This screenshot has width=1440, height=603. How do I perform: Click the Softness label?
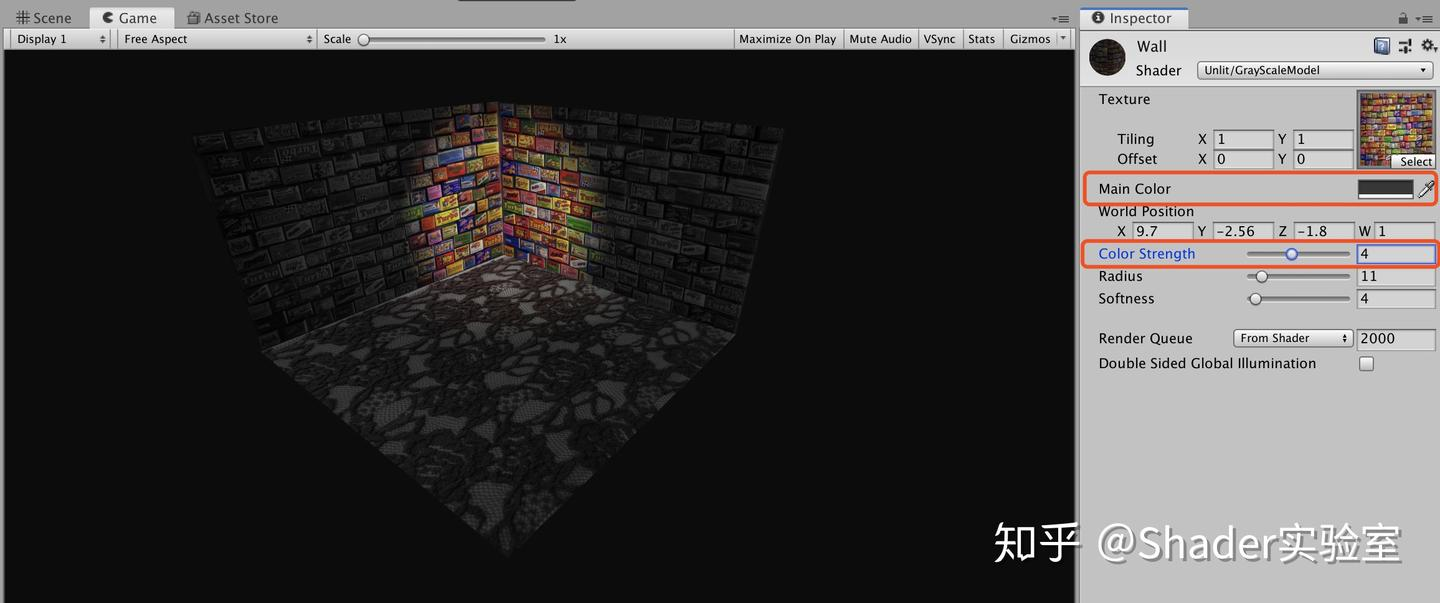(x=1126, y=298)
